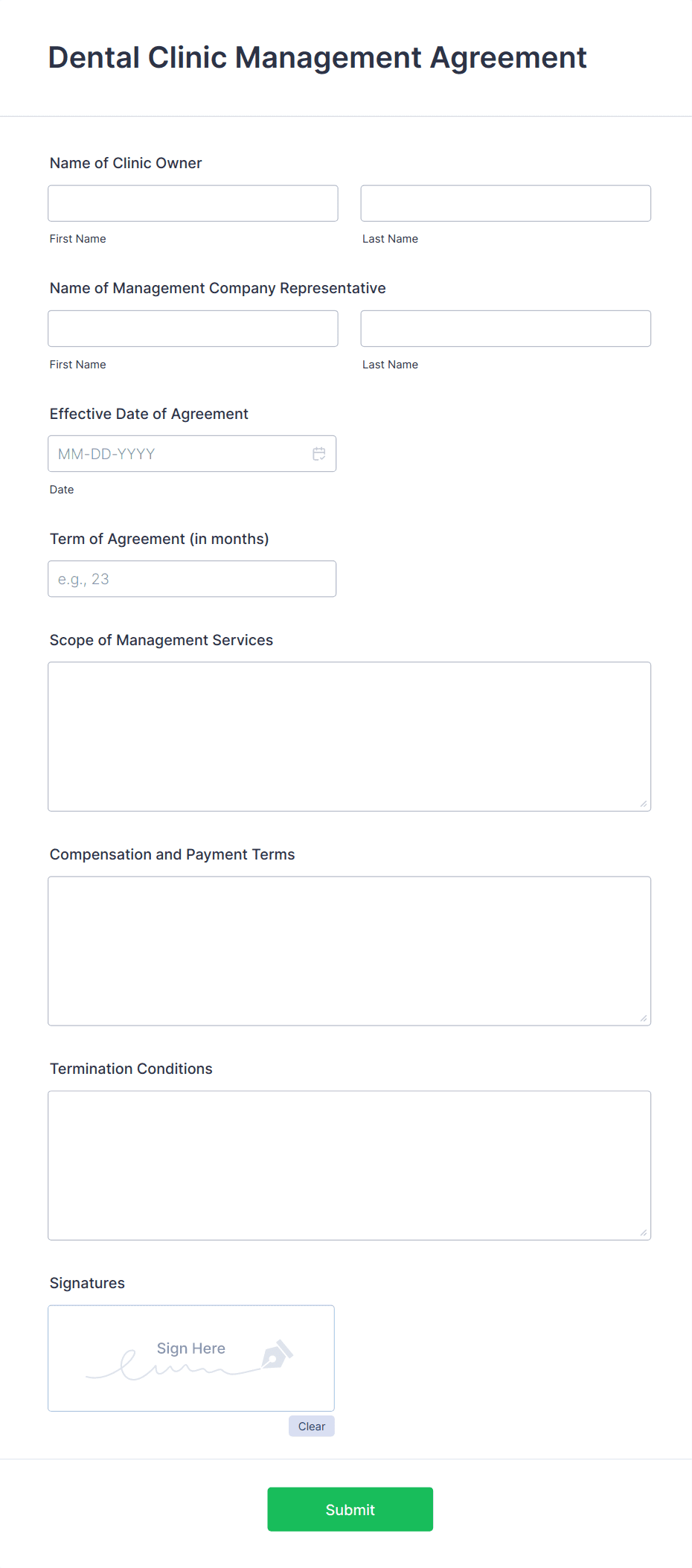Open the calendar date picker icon

[319, 453]
